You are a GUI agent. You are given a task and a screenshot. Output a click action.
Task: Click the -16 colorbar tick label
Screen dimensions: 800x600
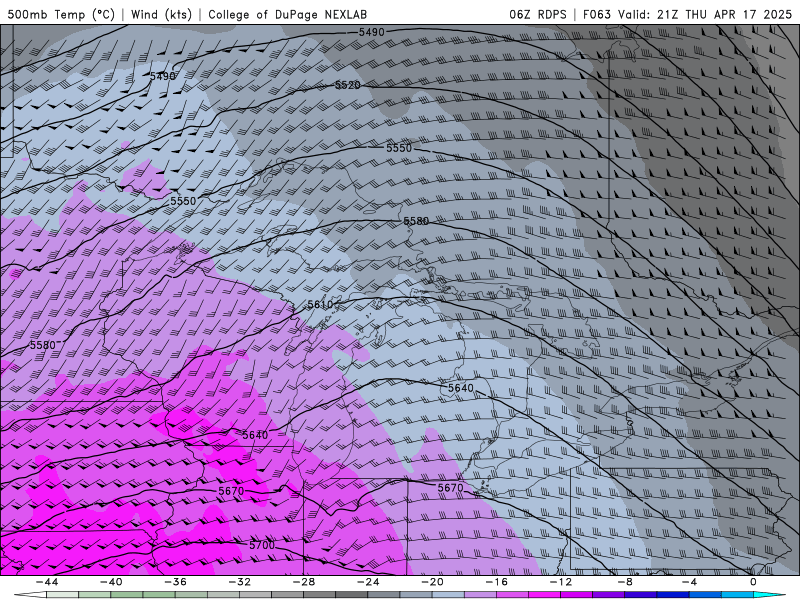point(497,582)
